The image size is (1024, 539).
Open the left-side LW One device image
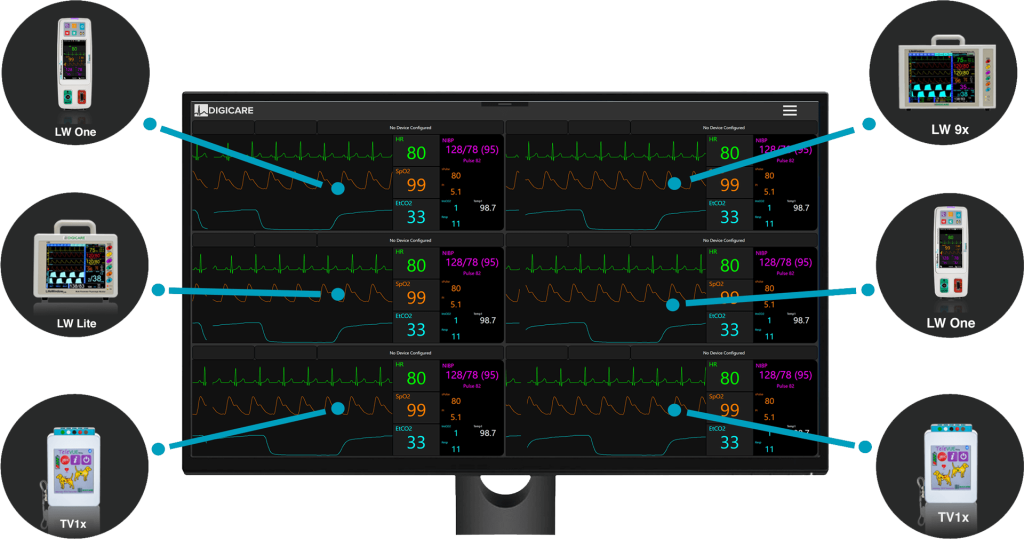click(x=74, y=63)
